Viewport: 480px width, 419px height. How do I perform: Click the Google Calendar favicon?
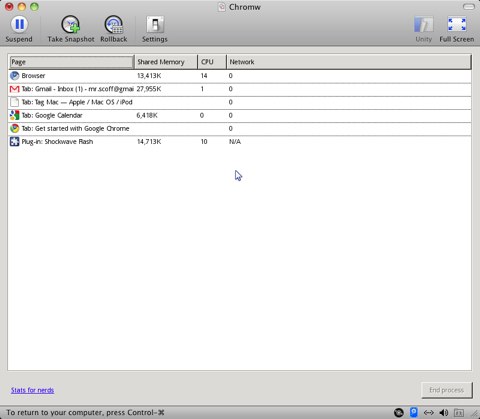14,115
